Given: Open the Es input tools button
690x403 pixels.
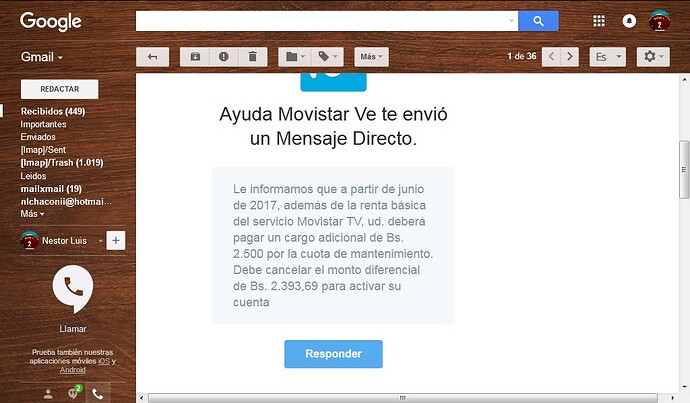Looking at the screenshot, I should click(x=601, y=57).
